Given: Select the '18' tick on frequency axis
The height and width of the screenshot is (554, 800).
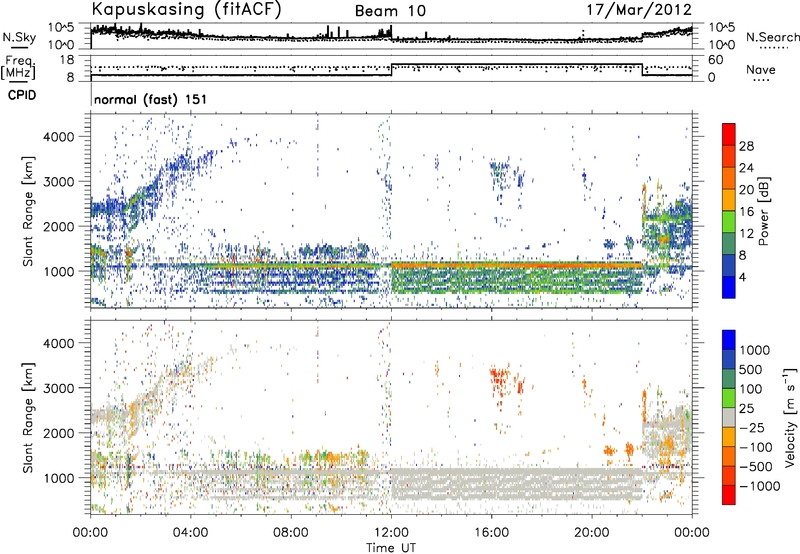Looking at the screenshot, I should (67, 60).
